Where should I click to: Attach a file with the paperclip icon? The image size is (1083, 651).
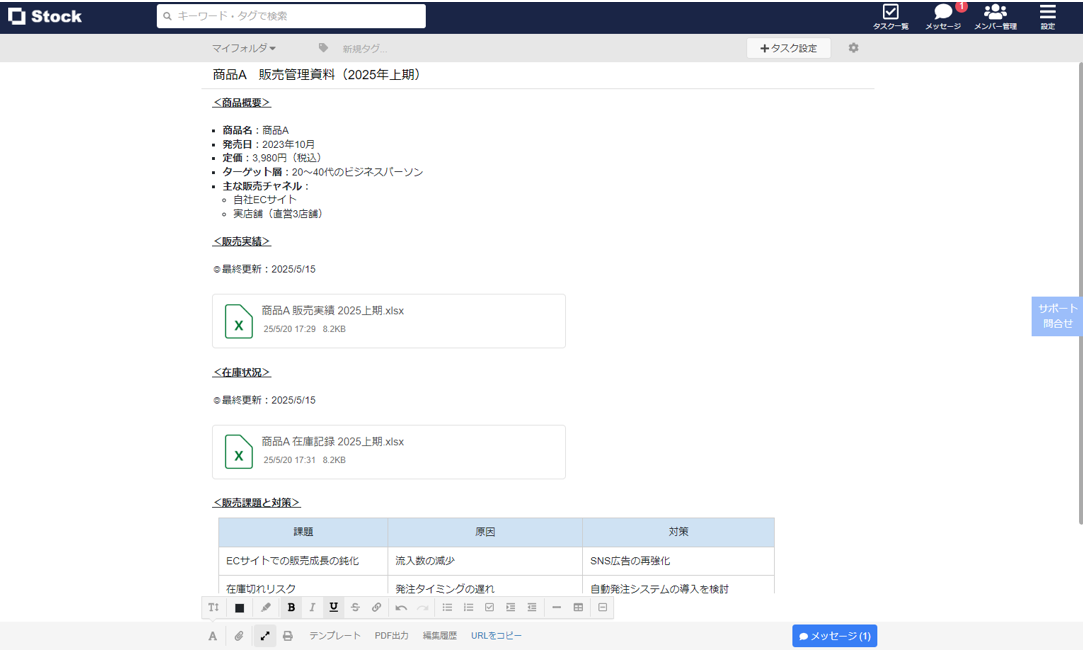pyautogui.click(x=238, y=637)
